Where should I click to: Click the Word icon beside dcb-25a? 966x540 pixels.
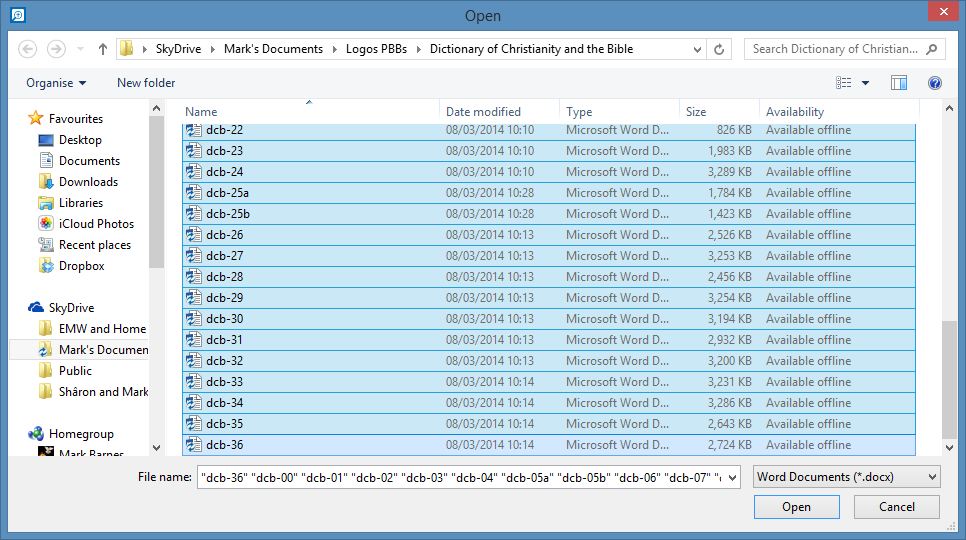pyautogui.click(x=194, y=192)
